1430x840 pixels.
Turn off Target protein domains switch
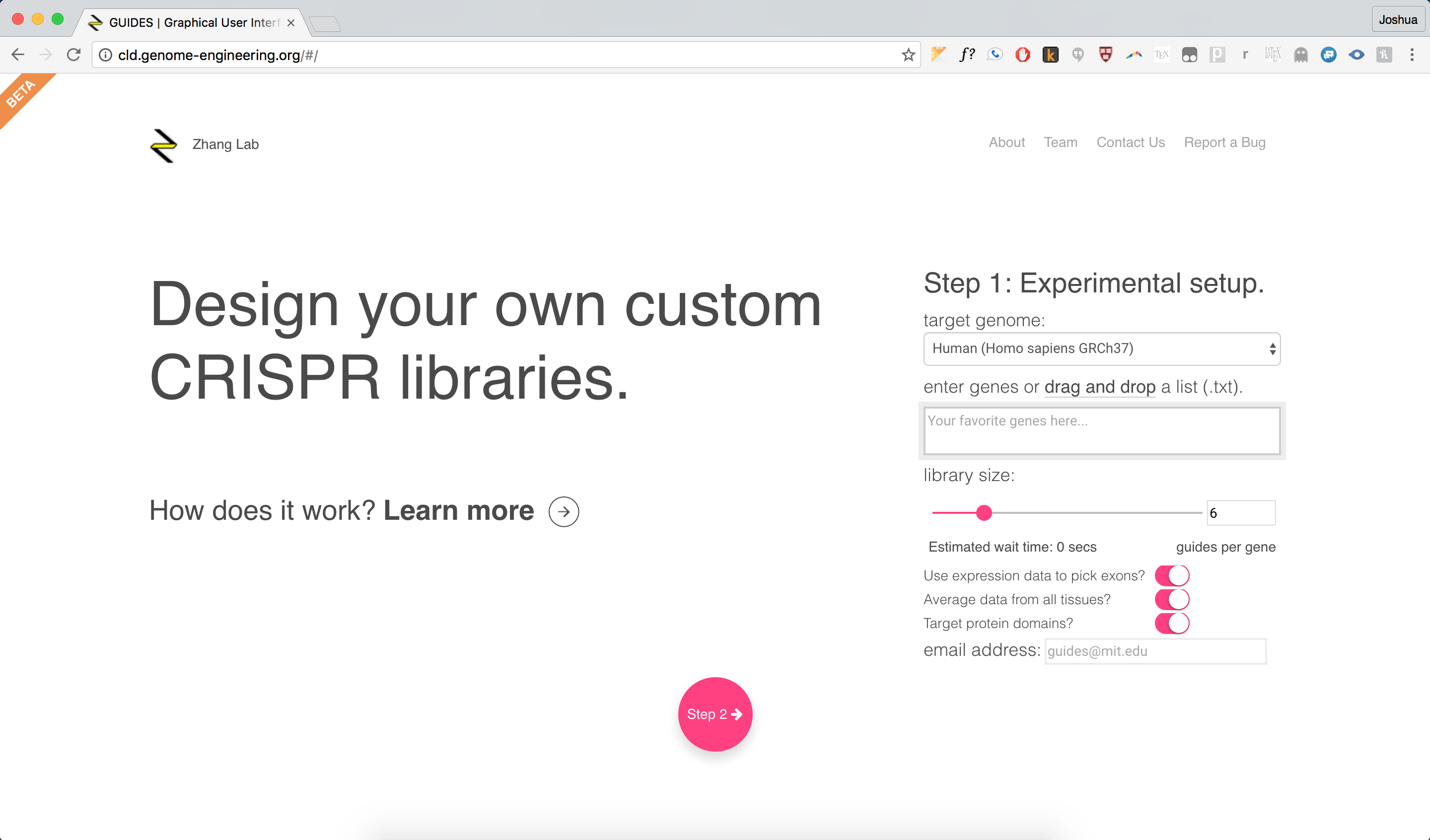[x=1172, y=623]
